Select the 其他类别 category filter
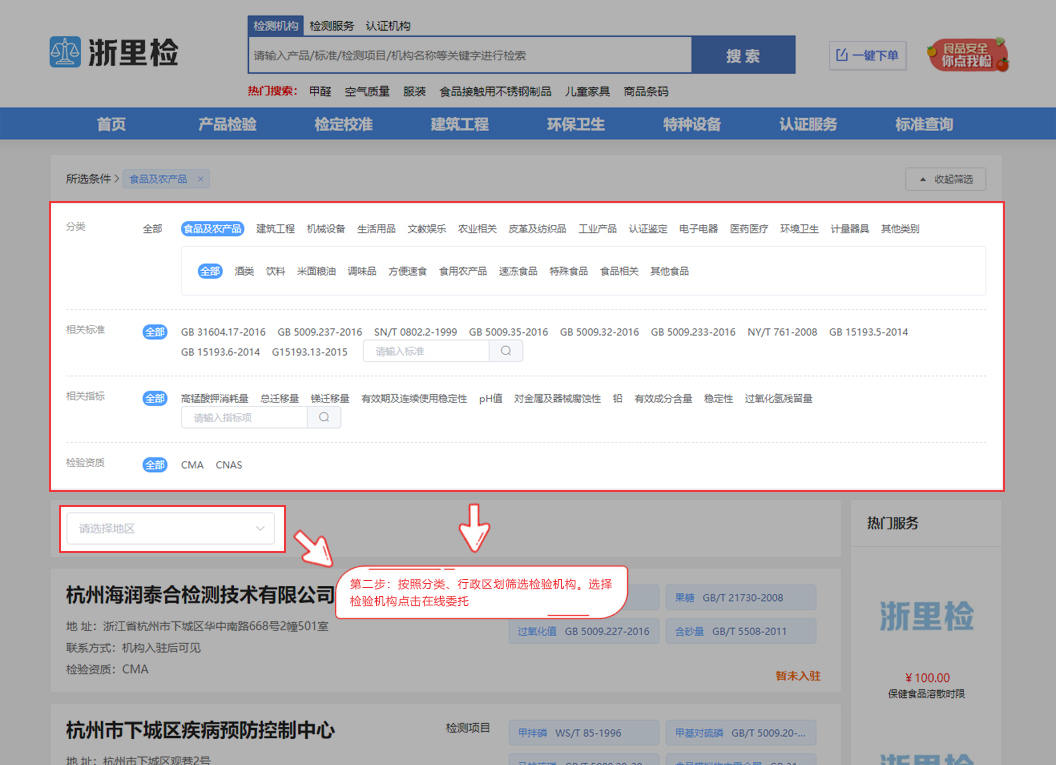The image size is (1056, 765). click(x=900, y=228)
